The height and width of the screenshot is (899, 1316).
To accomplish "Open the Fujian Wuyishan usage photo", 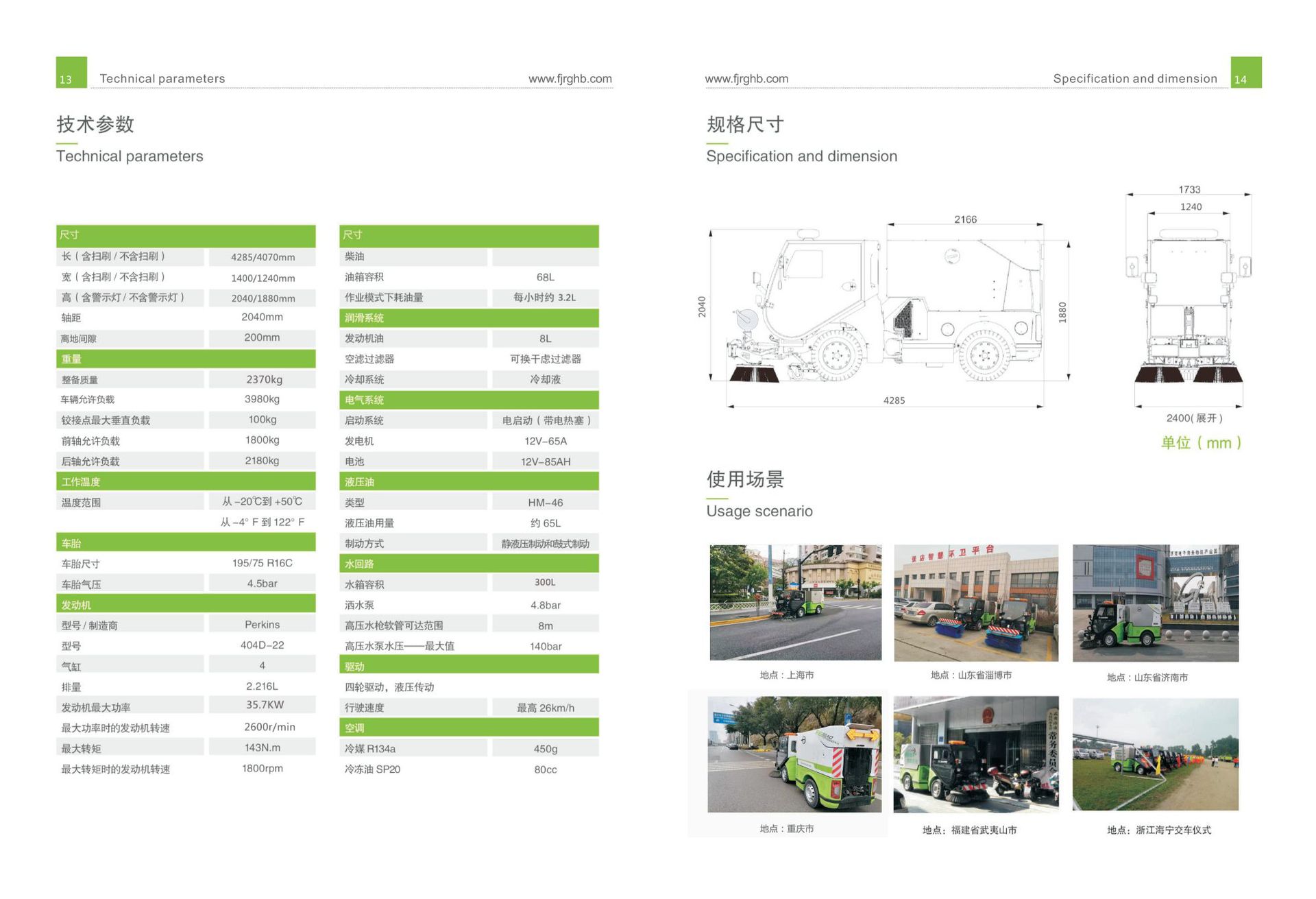I will point(975,754).
